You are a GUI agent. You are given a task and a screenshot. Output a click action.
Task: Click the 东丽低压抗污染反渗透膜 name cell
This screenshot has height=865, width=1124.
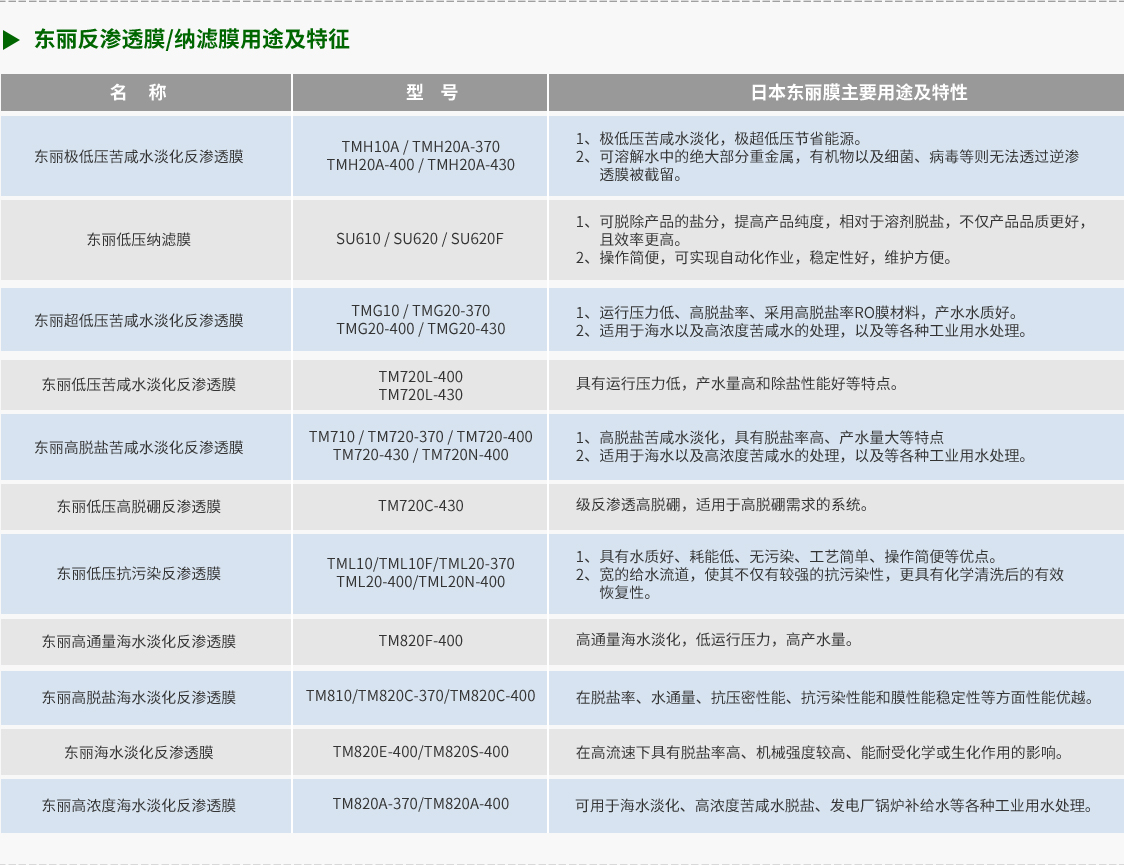click(139, 573)
